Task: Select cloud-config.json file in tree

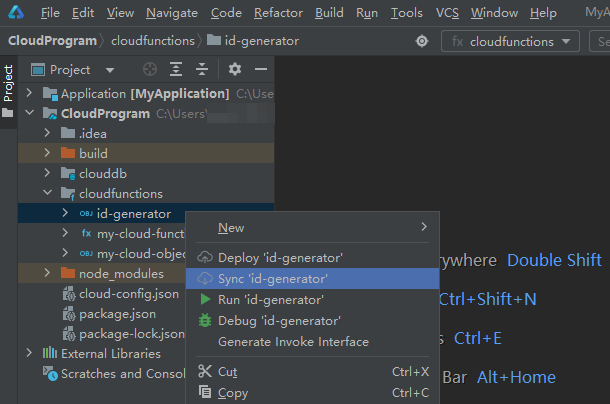Action: pyautogui.click(x=128, y=294)
